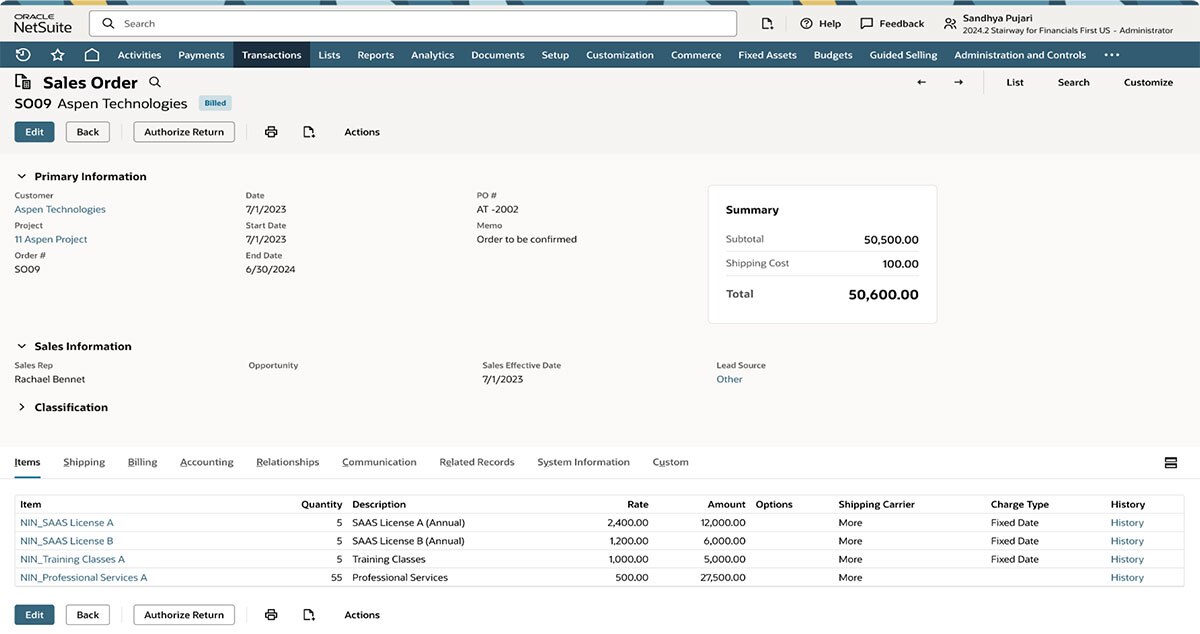The image size is (1200, 634).
Task: Click the Oracle NetSuite logo
Action: (x=43, y=24)
